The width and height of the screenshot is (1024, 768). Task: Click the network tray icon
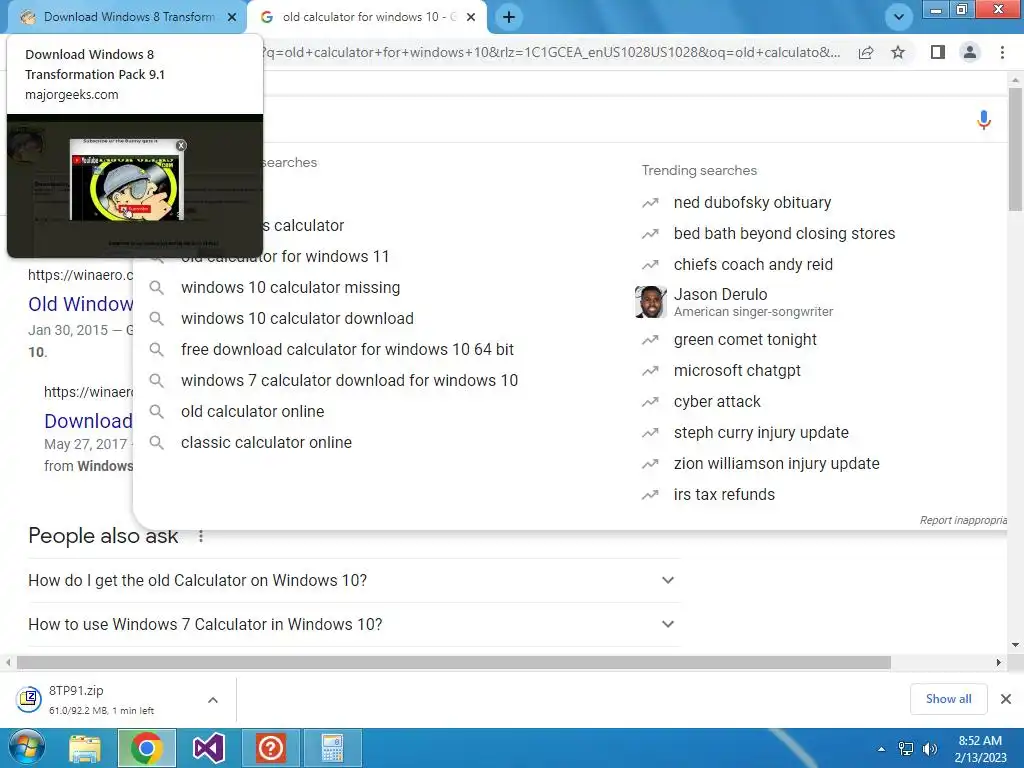click(x=906, y=749)
